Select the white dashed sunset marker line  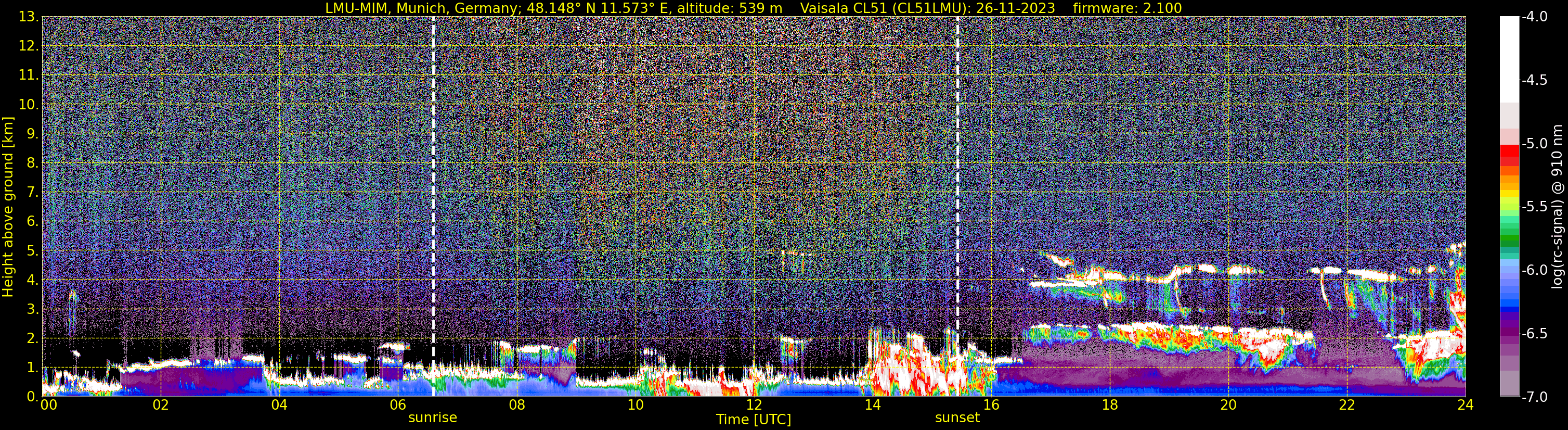coord(957,206)
